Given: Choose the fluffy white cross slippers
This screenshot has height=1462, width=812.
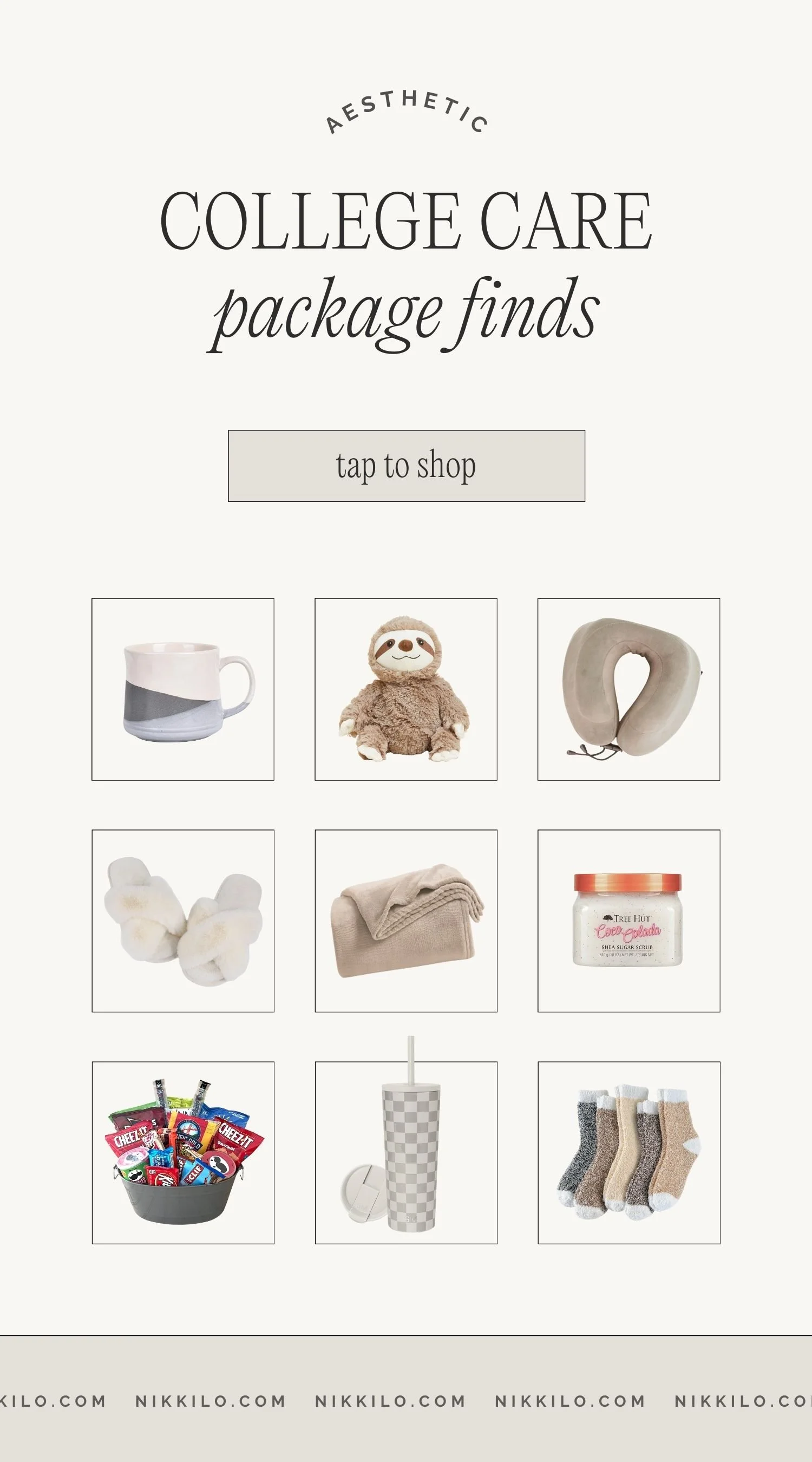Looking at the screenshot, I should click(183, 921).
